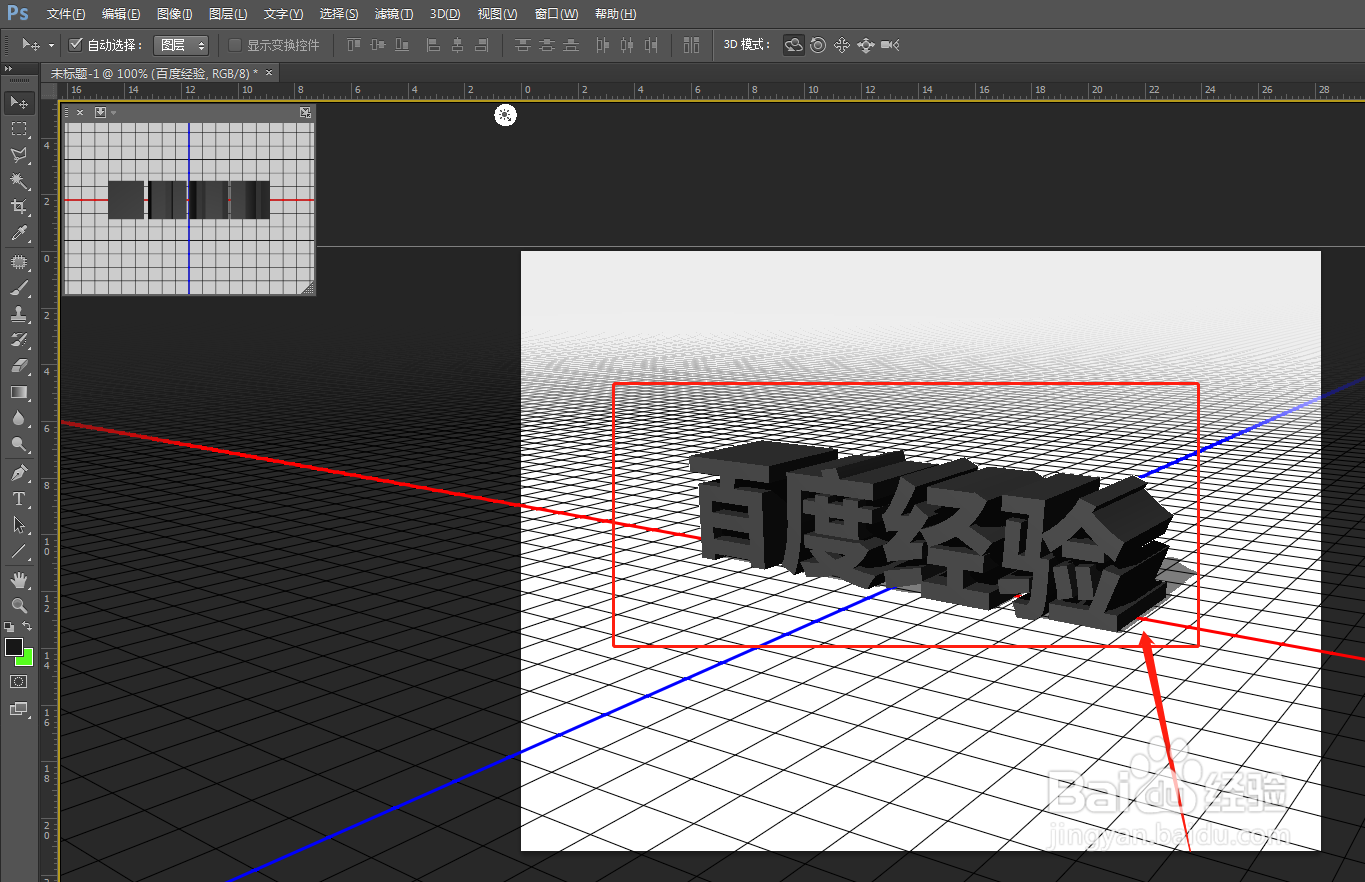Select the Clone Stamp tool
The width and height of the screenshot is (1365, 882).
(x=19, y=315)
